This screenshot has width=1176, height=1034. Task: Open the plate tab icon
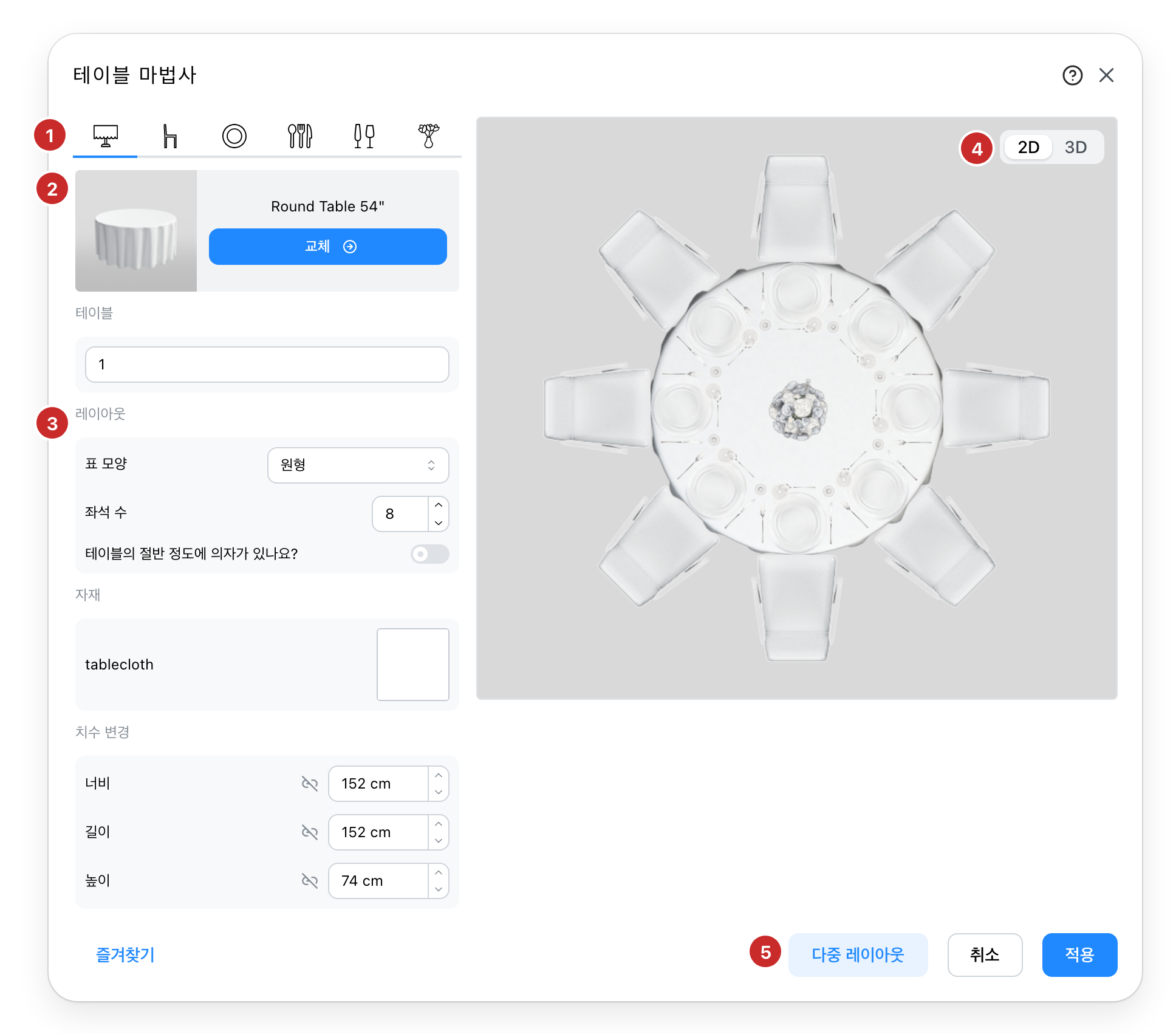tap(234, 135)
